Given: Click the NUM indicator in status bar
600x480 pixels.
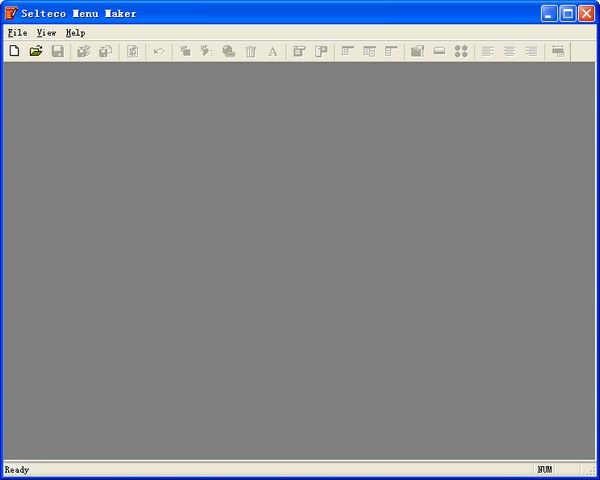Looking at the screenshot, I should 545,469.
